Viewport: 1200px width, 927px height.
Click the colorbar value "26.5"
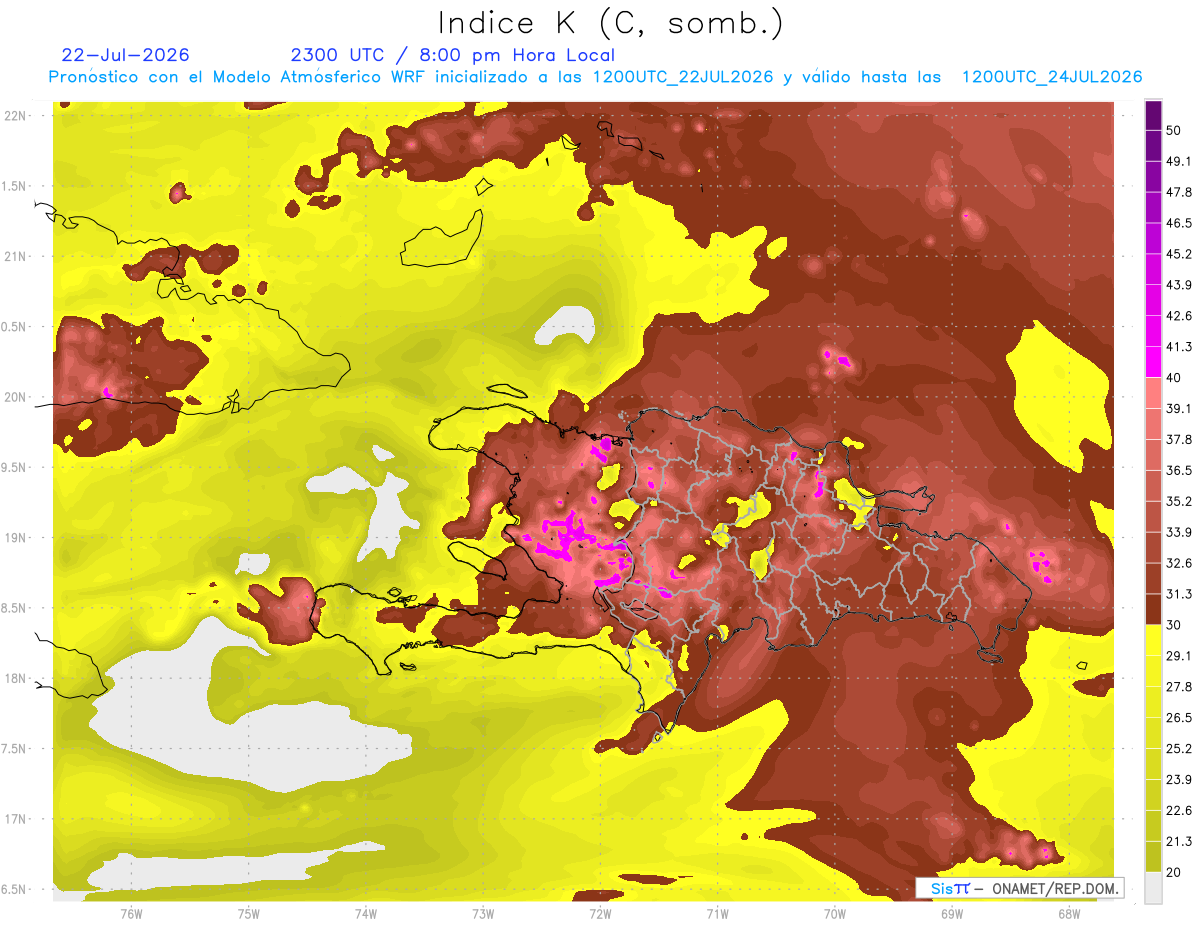click(x=1178, y=717)
